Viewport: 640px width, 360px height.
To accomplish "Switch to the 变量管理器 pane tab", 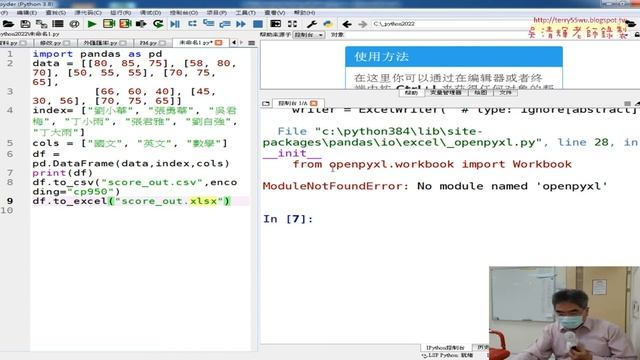I will pos(446,93).
